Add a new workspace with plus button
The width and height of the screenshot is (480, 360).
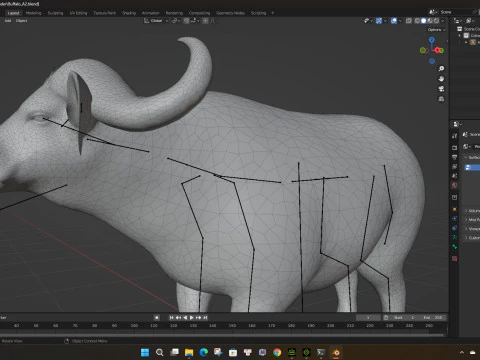tap(272, 13)
